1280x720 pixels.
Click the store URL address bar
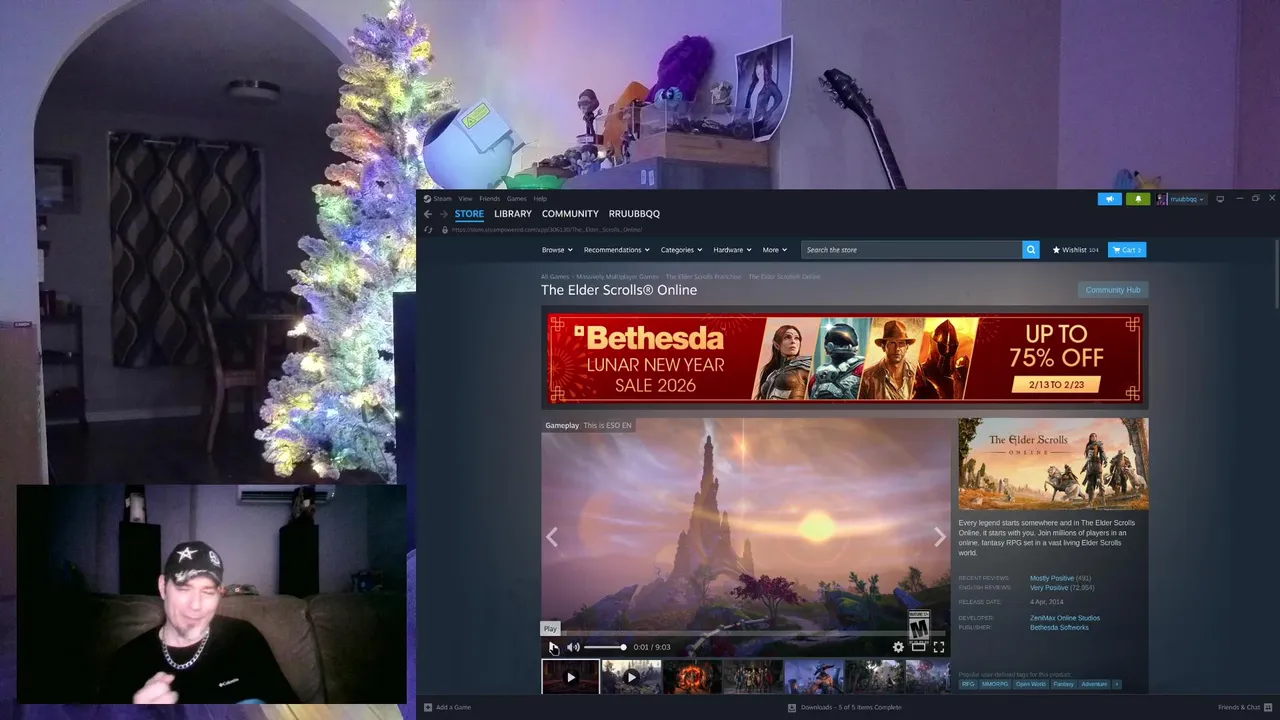point(547,230)
